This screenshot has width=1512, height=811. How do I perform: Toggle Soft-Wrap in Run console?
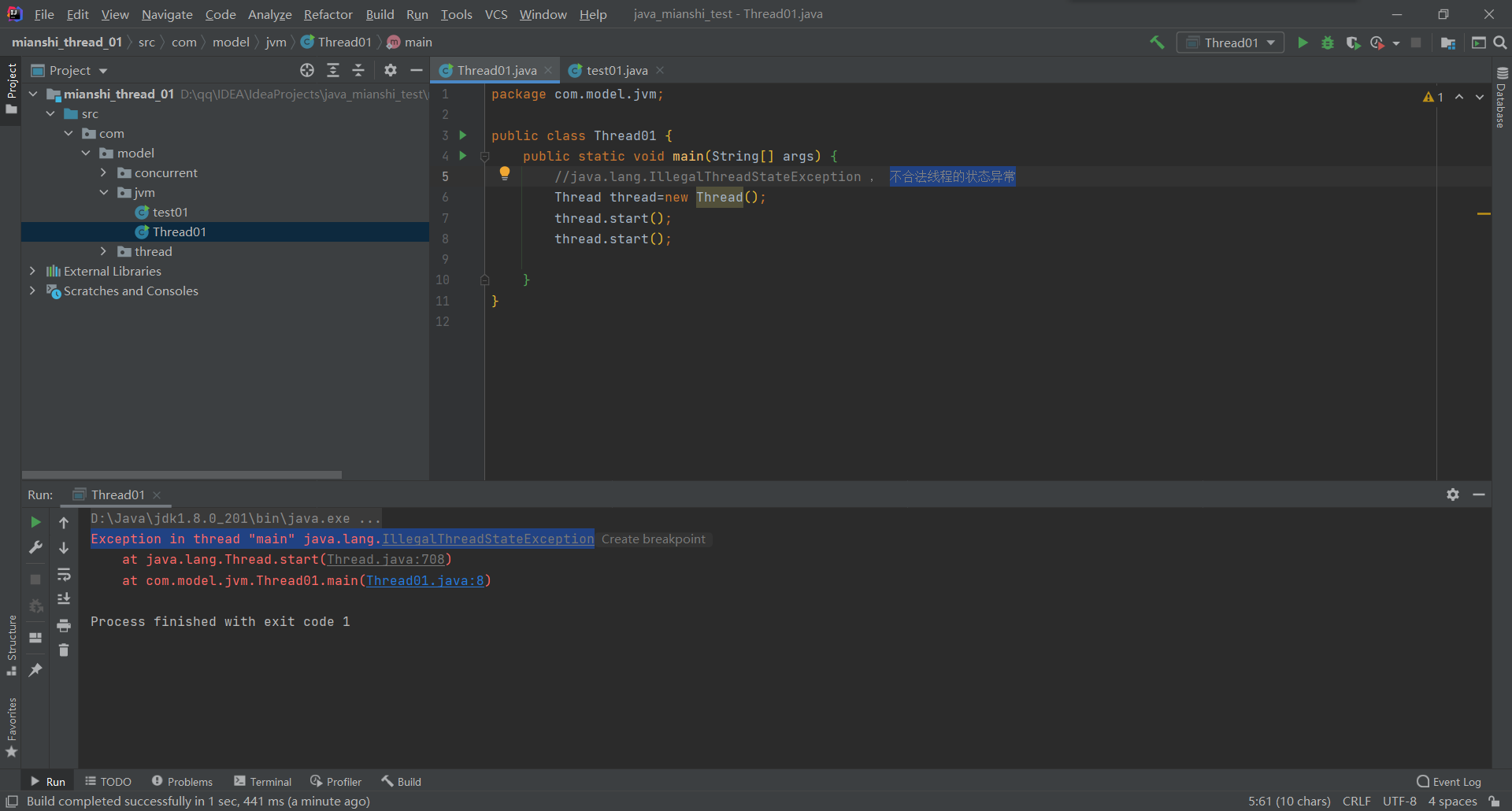point(64,574)
